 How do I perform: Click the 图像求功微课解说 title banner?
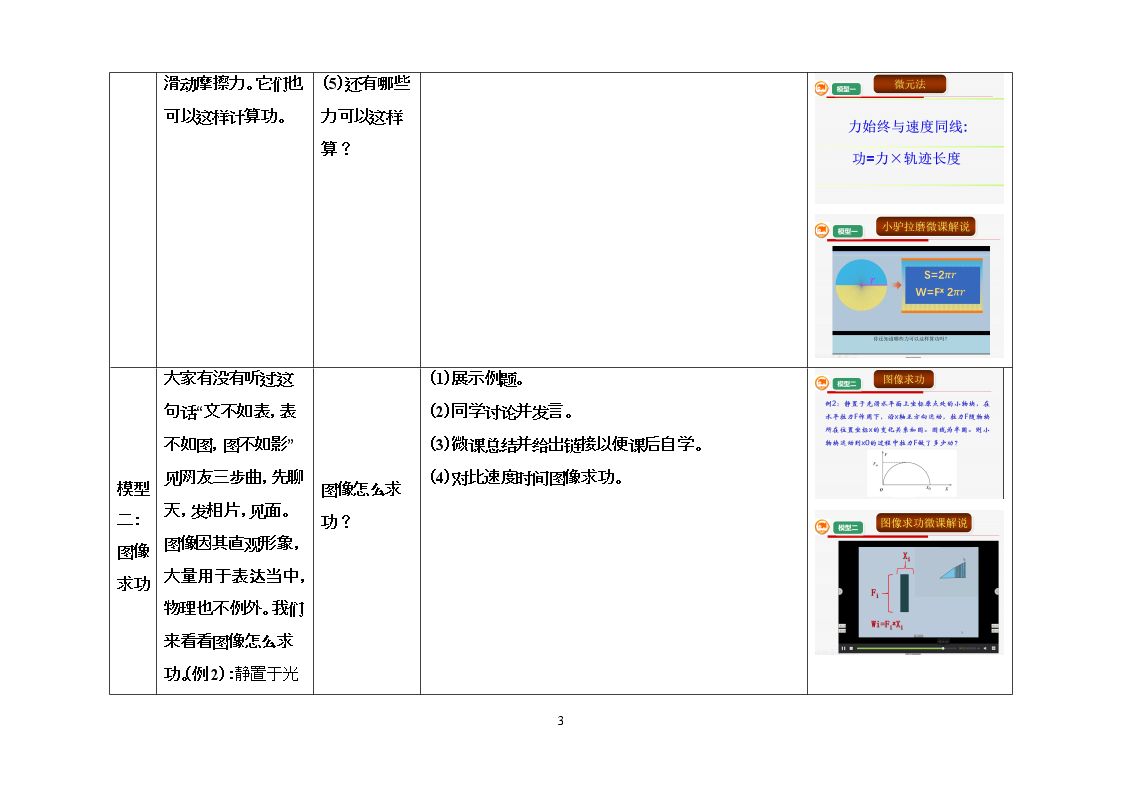tap(924, 523)
